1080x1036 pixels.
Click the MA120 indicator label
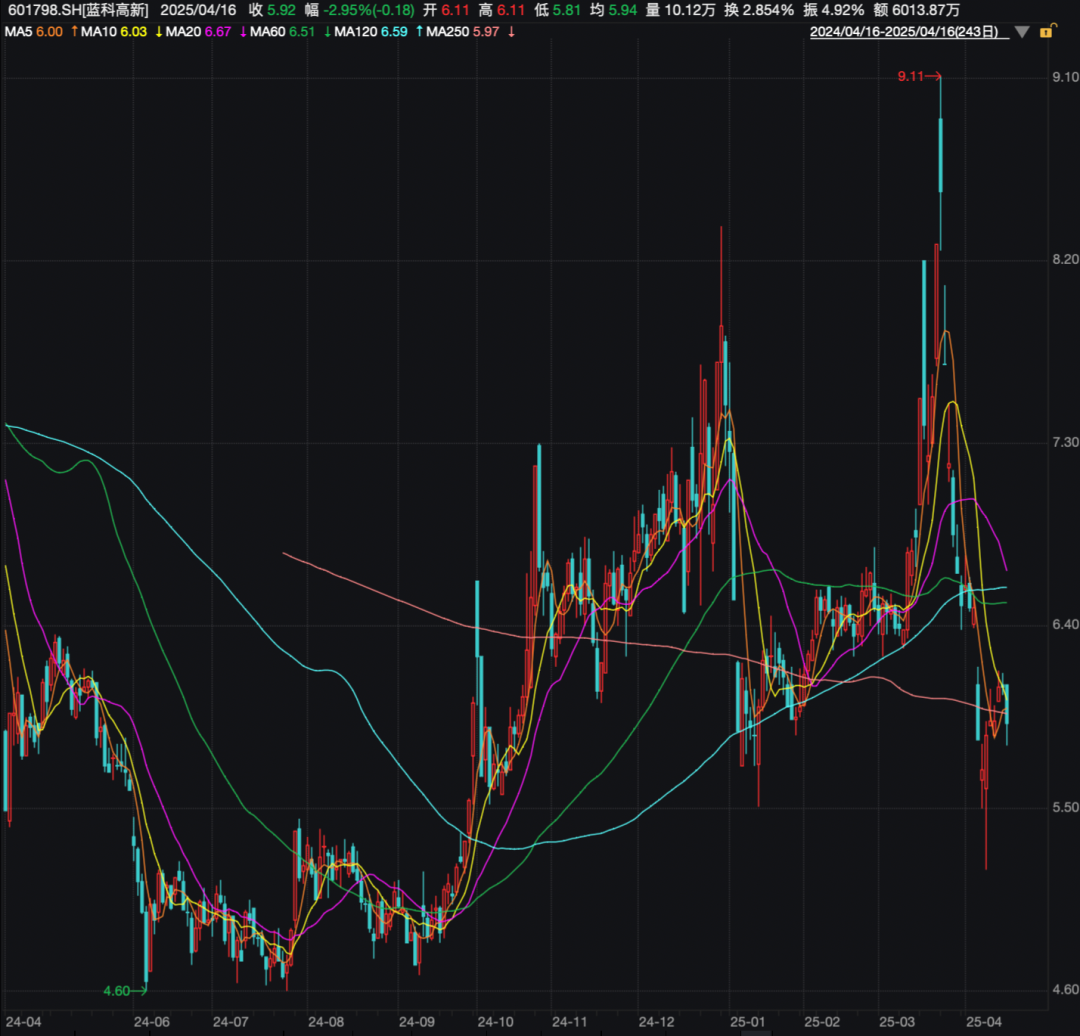(358, 32)
